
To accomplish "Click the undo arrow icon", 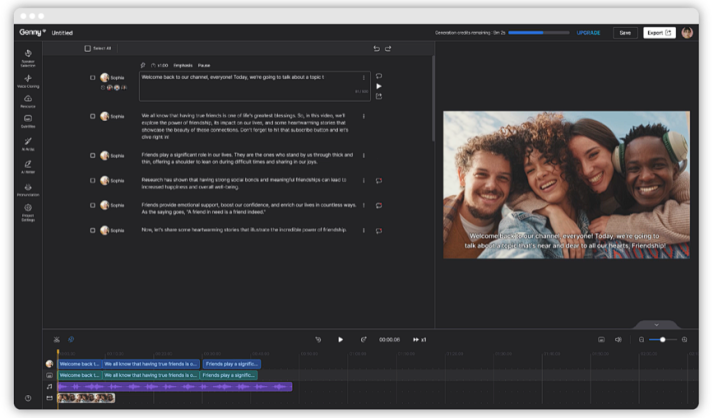I will coord(376,48).
